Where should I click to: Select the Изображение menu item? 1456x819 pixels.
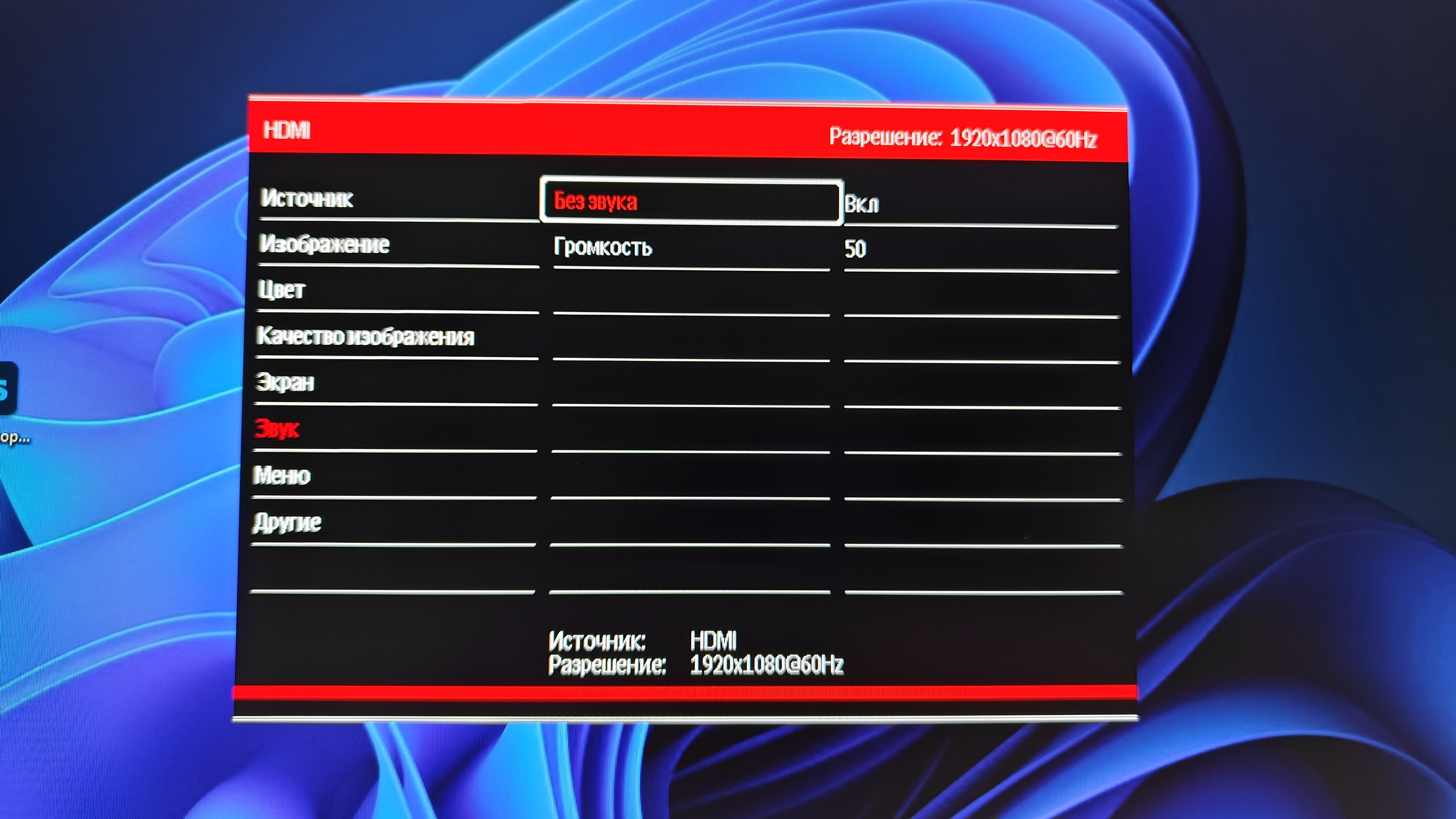coord(325,244)
